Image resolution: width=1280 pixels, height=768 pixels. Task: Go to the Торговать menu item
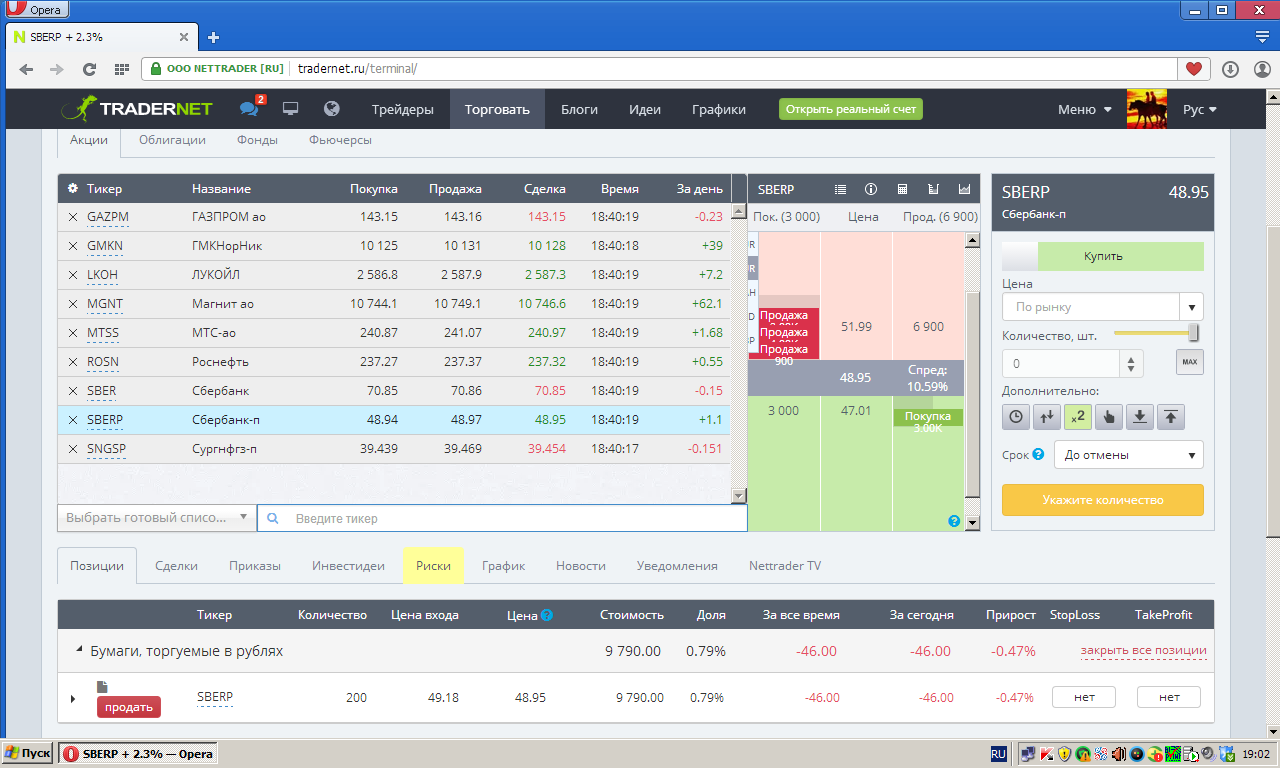pyautogui.click(x=497, y=110)
